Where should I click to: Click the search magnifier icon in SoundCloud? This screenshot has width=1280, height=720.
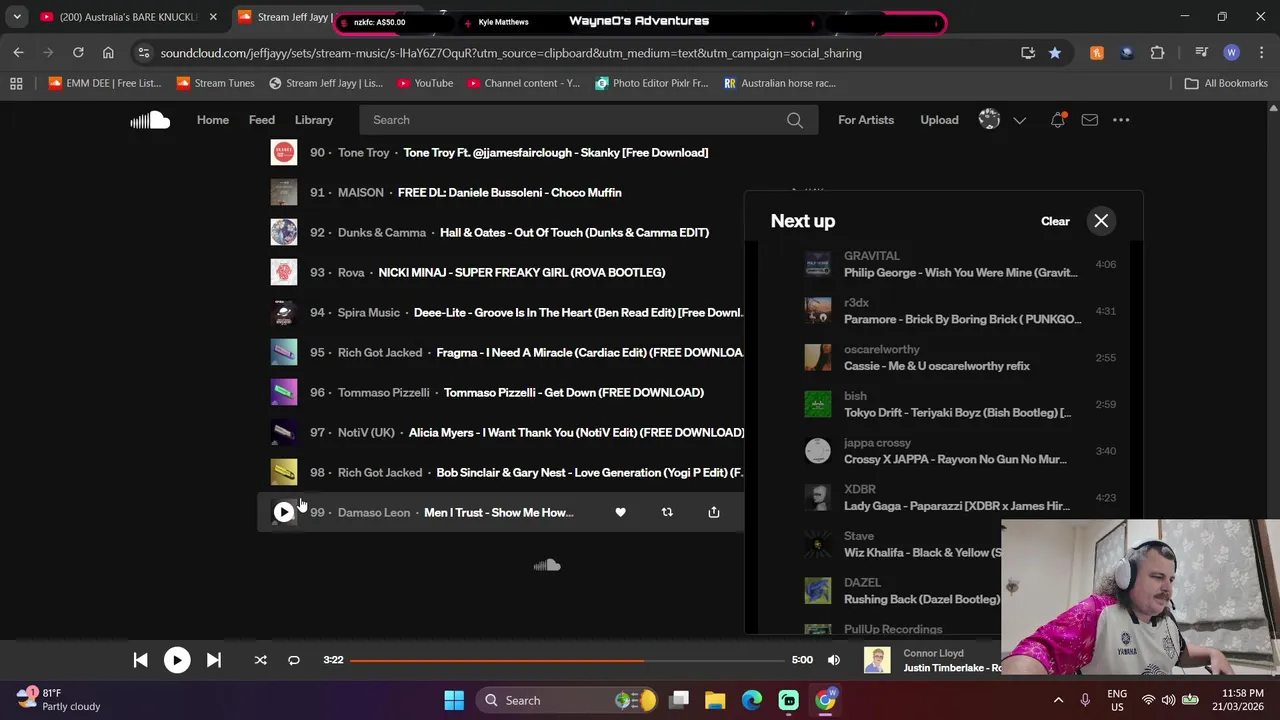click(794, 120)
